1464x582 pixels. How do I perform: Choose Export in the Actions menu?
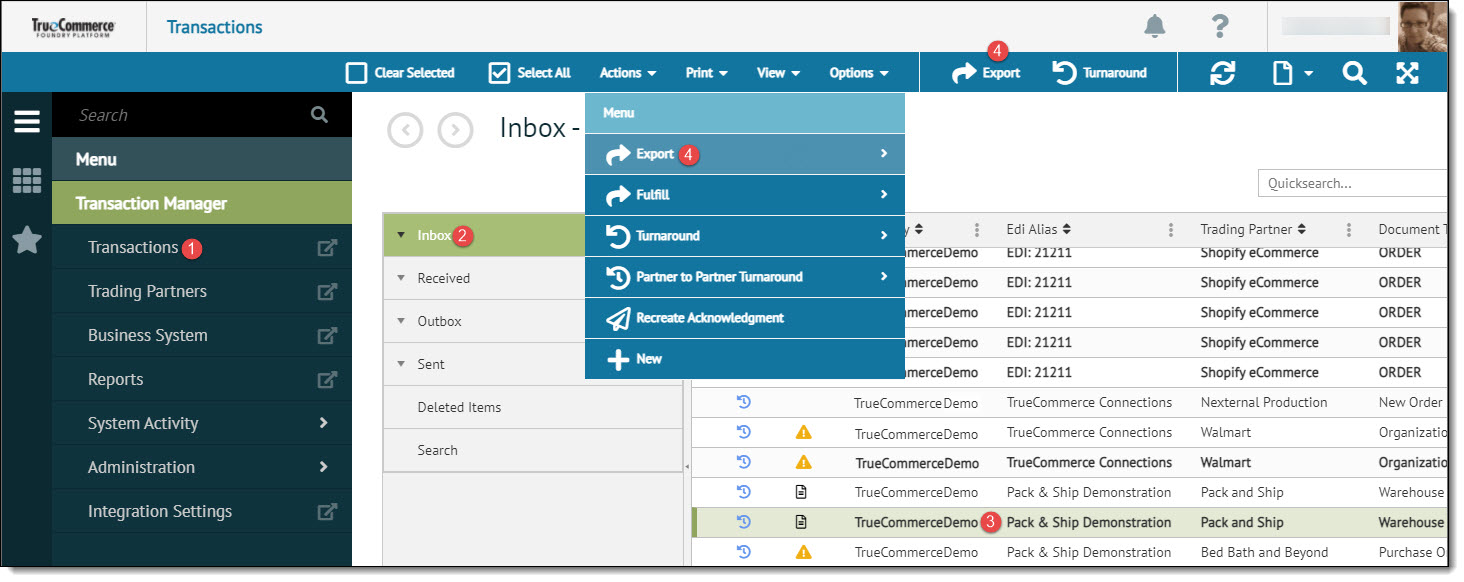click(x=745, y=154)
